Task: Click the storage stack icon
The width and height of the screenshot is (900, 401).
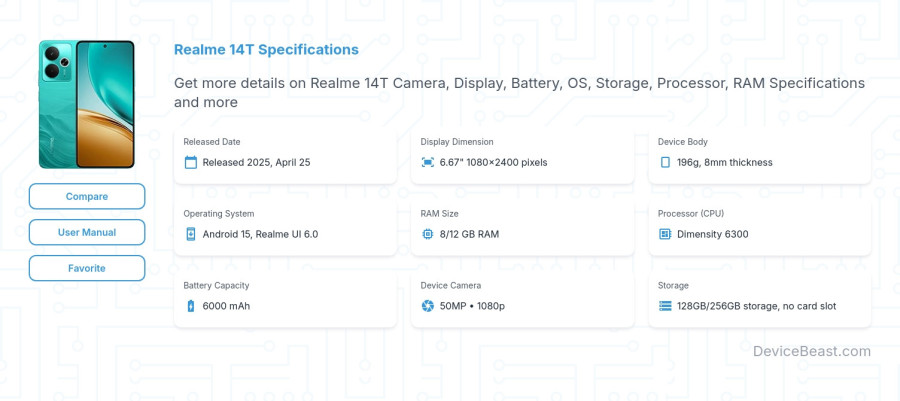Action: (x=665, y=306)
